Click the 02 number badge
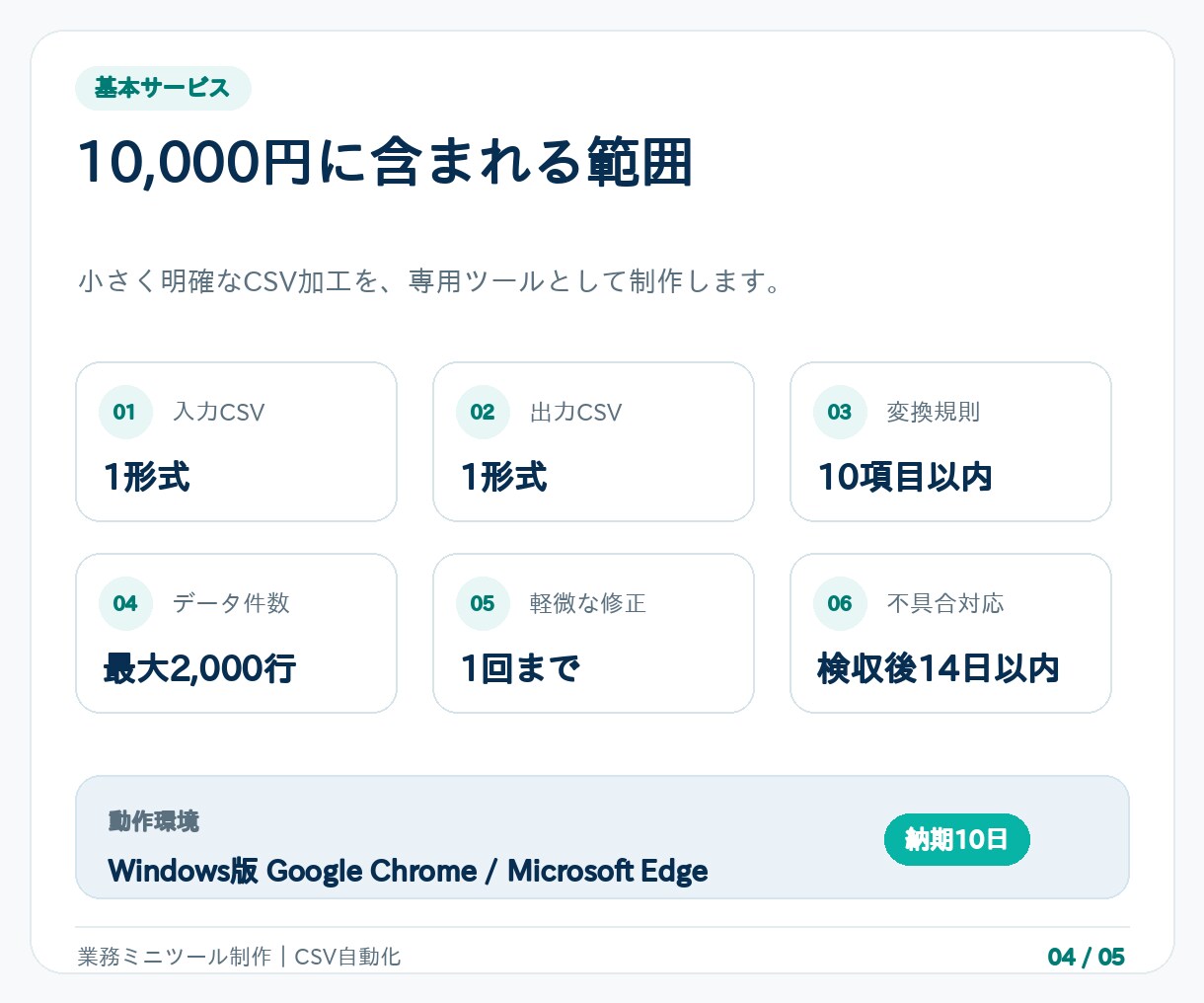Screen dimensions: 1204x1003 (x=483, y=412)
